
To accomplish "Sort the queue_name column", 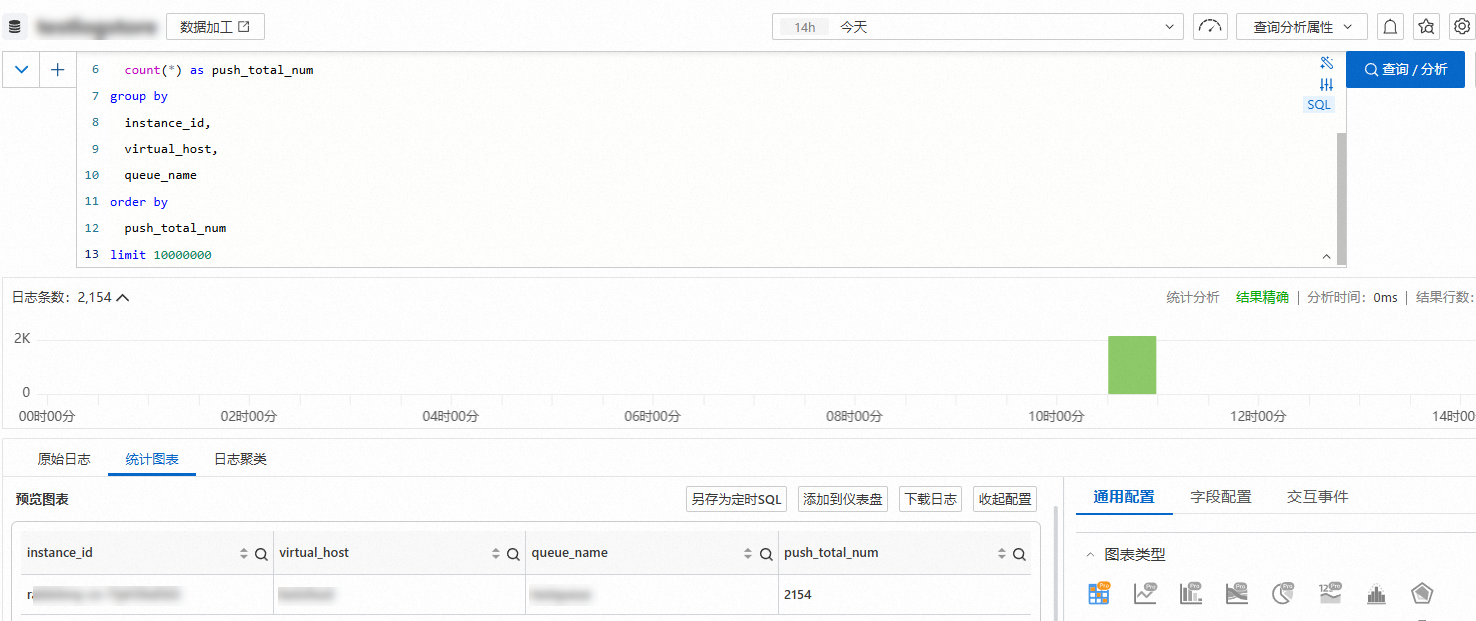I will click(x=749, y=554).
